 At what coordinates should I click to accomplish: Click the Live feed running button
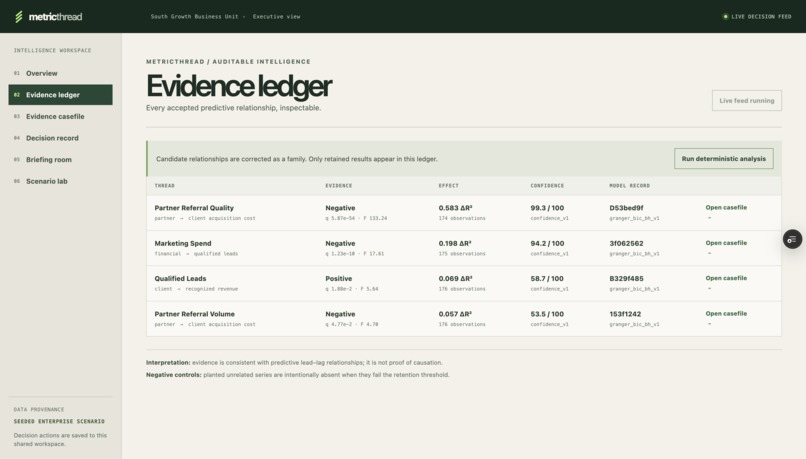click(746, 101)
